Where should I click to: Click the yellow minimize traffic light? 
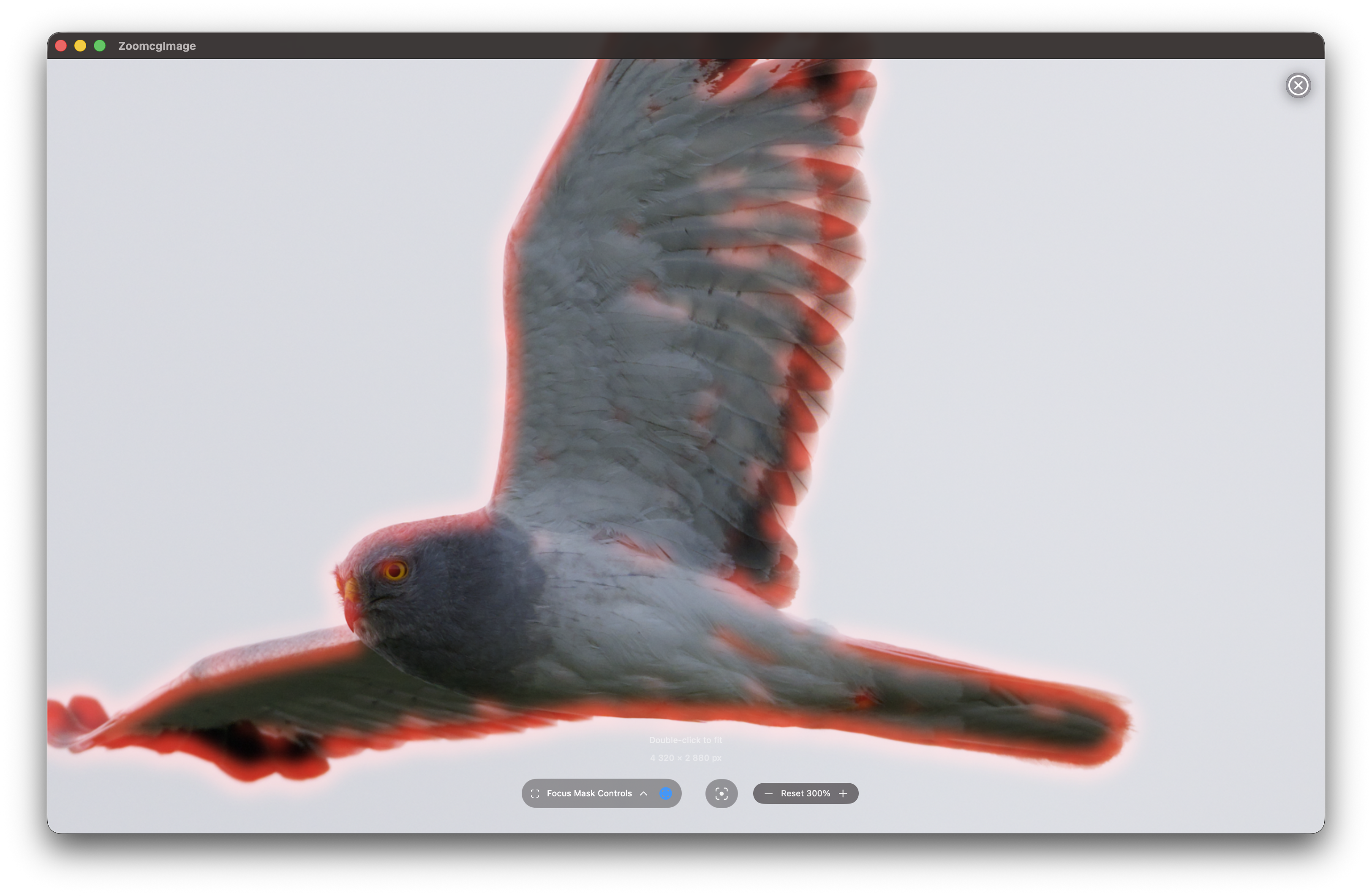coord(80,46)
